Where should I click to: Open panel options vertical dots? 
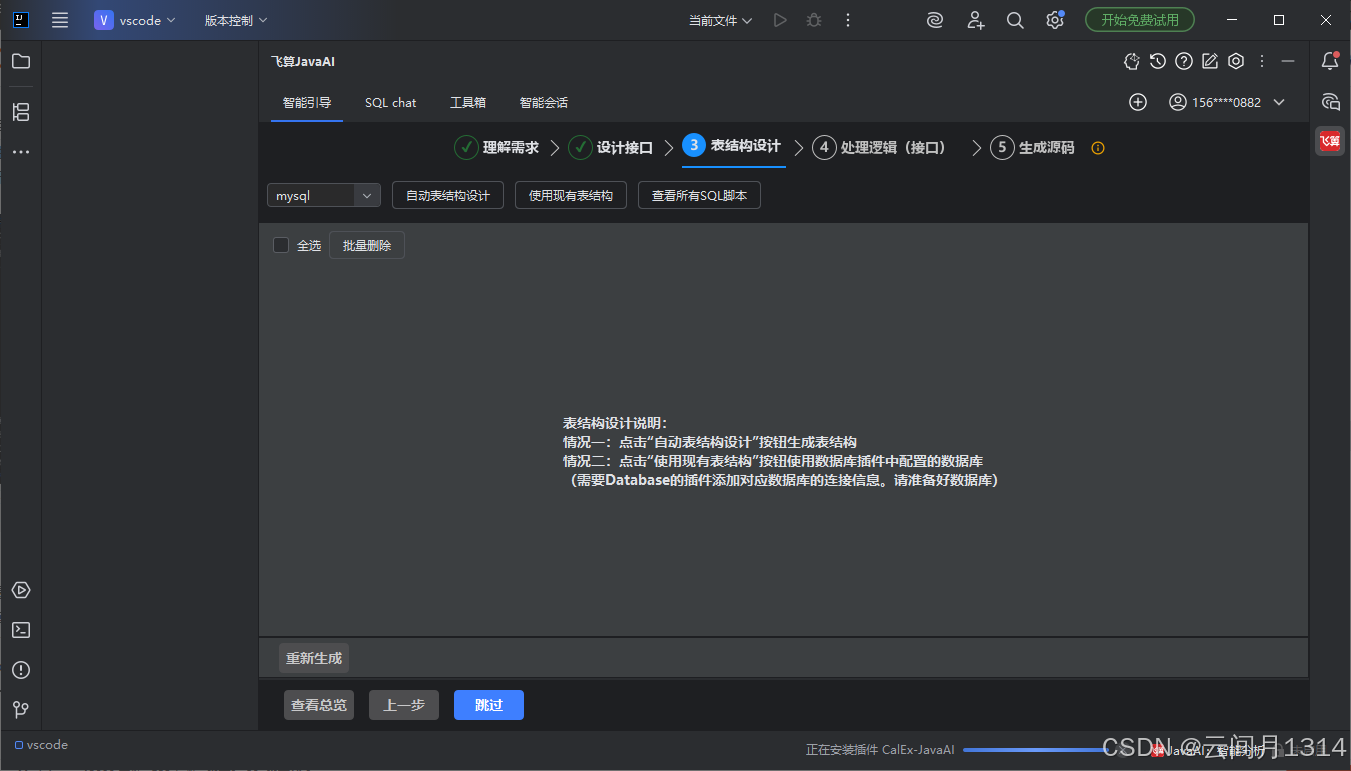[1262, 61]
